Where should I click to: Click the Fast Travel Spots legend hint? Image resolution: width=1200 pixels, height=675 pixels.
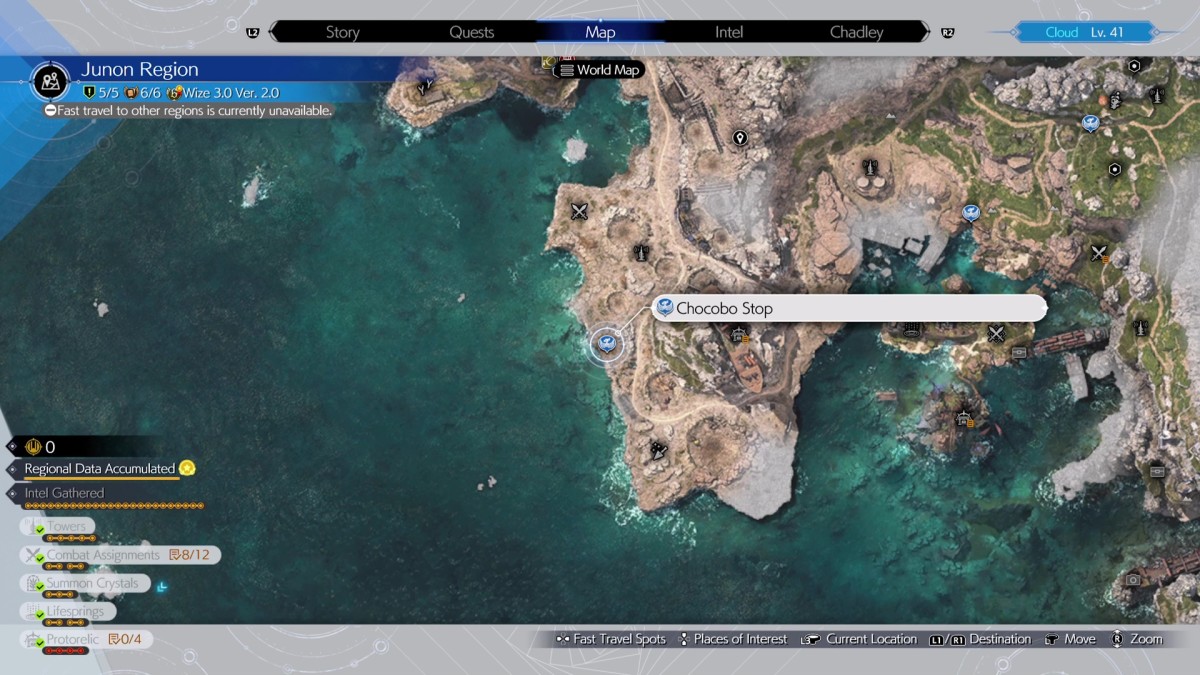point(611,639)
